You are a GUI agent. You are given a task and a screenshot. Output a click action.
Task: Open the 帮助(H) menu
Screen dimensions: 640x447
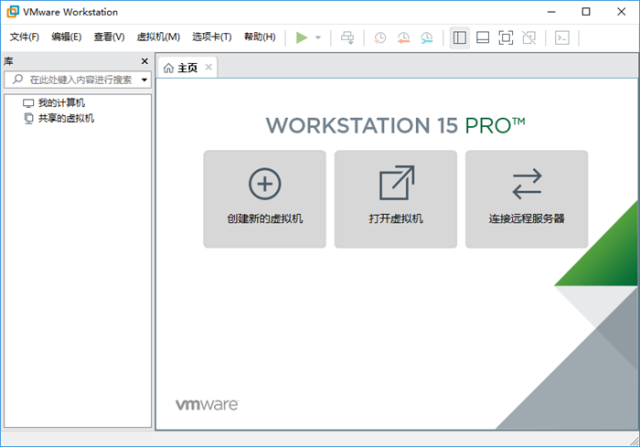click(260, 37)
